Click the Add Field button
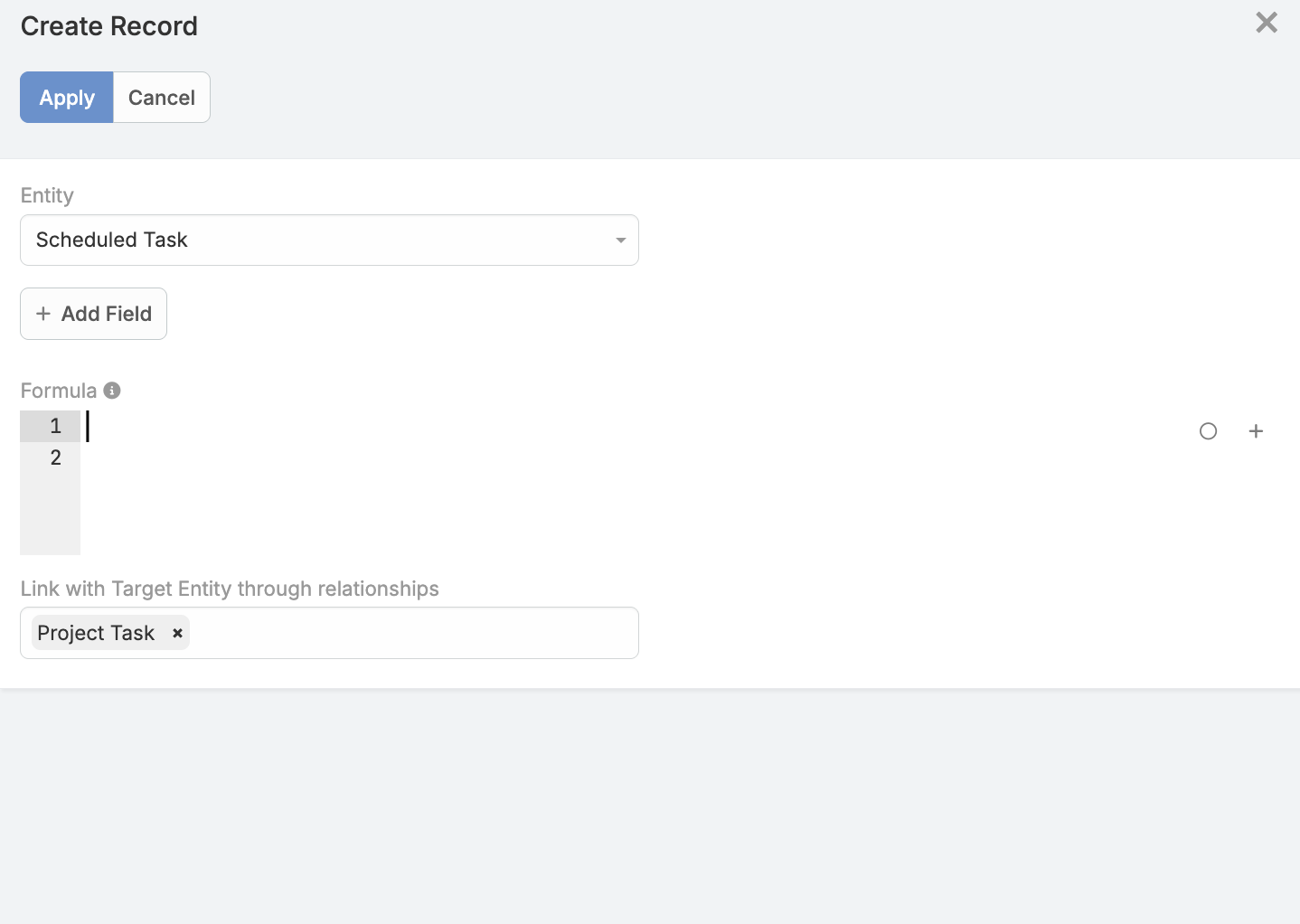 point(93,314)
